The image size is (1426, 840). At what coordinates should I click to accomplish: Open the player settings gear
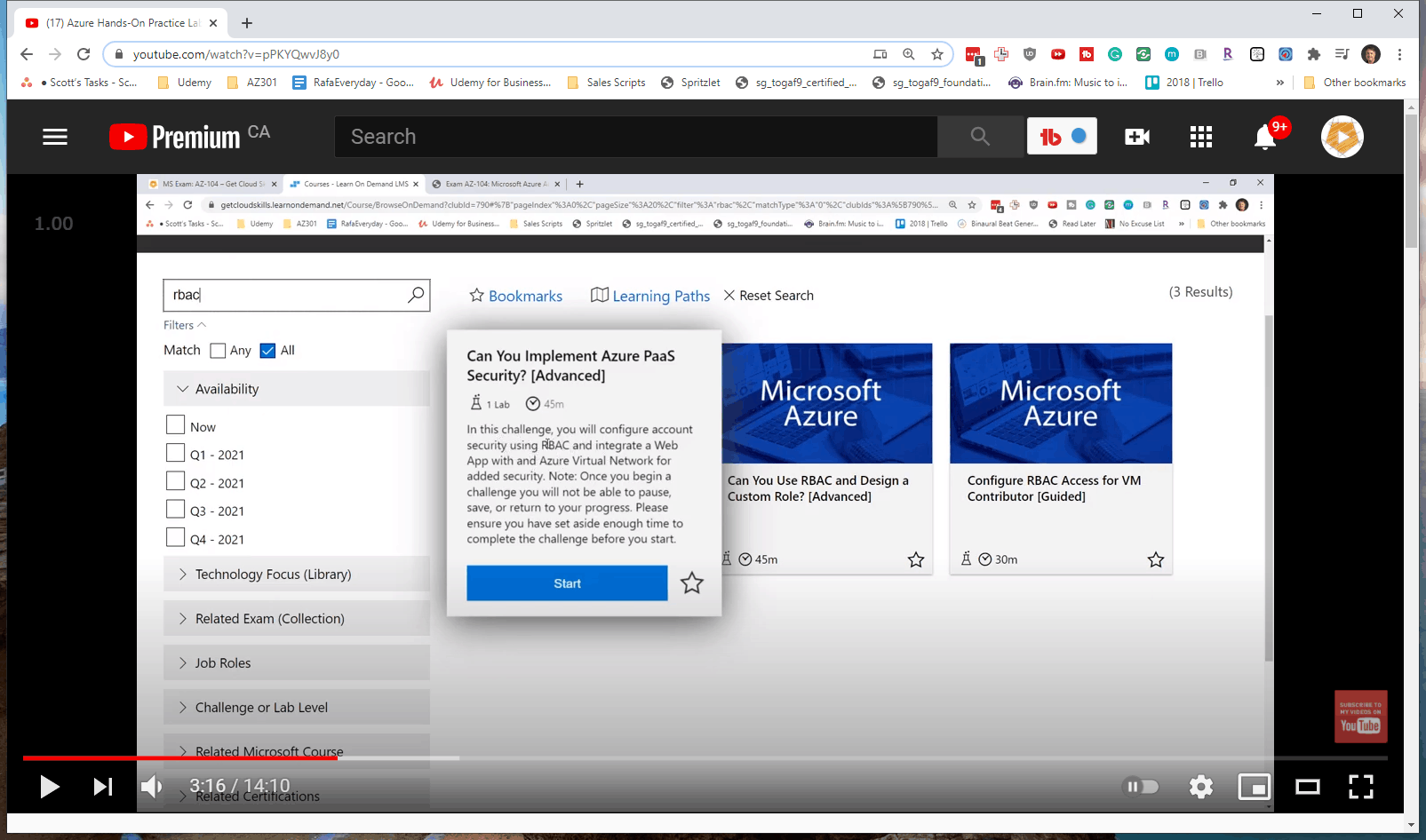pos(1201,787)
